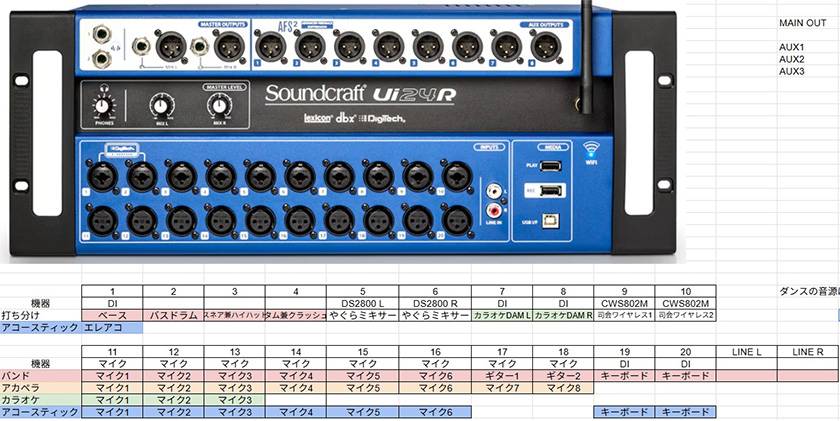Viewport: 840px width, 421px height.
Task: Click the マイク7 cell
Action: click(x=502, y=388)
